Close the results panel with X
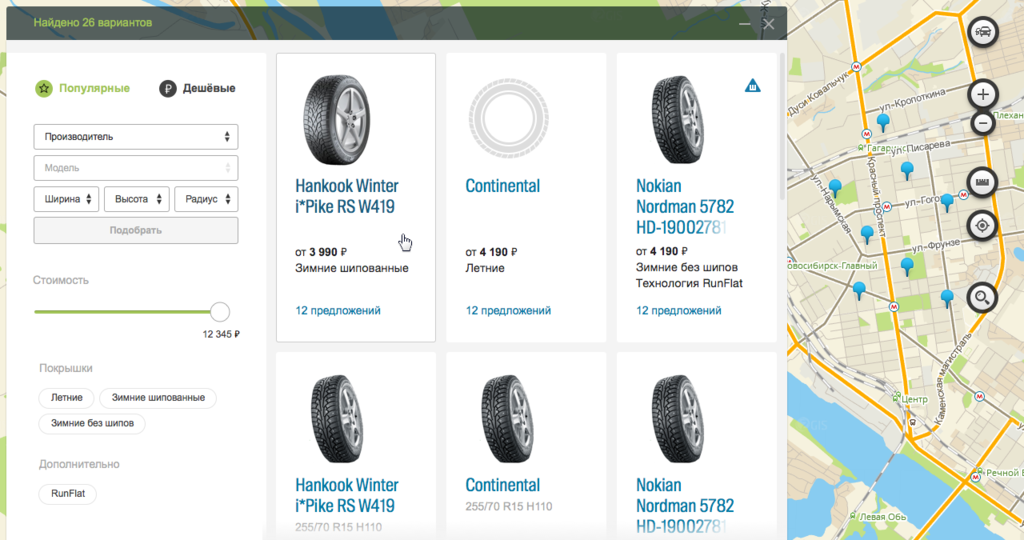The width and height of the screenshot is (1024, 540). pyautogui.click(x=769, y=24)
